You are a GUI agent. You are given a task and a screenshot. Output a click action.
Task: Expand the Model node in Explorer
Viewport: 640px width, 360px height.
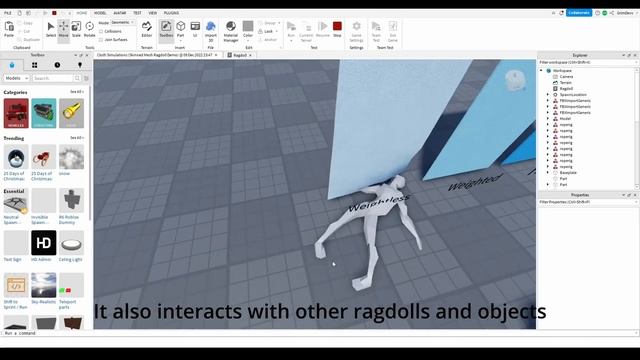coord(548,119)
